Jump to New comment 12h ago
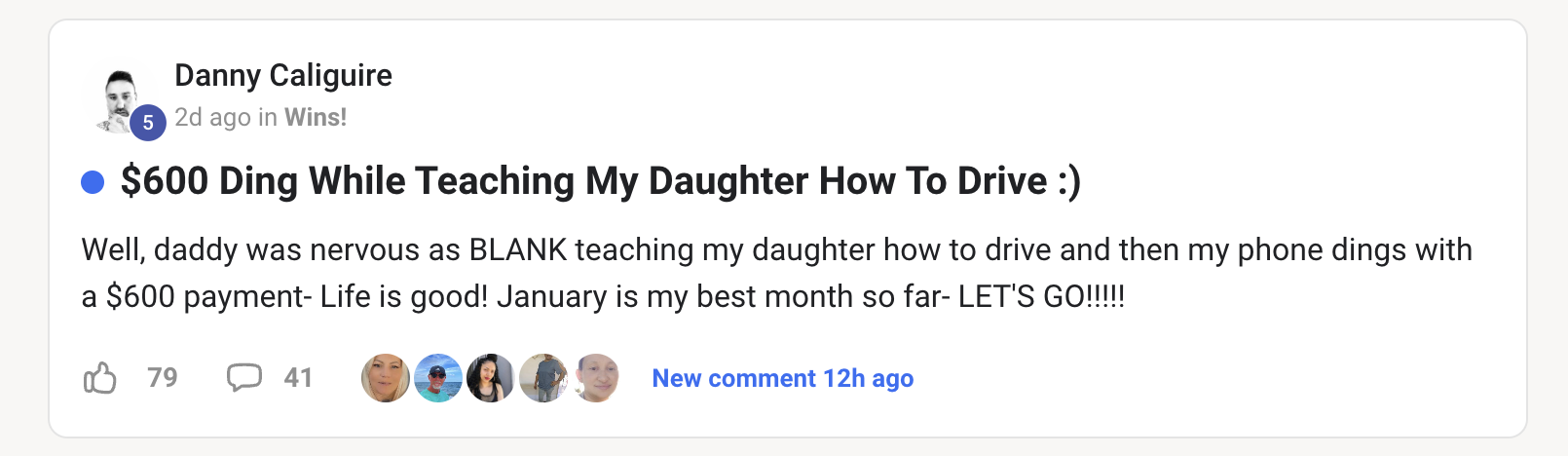Viewport: 1568px width, 456px height. (782, 378)
